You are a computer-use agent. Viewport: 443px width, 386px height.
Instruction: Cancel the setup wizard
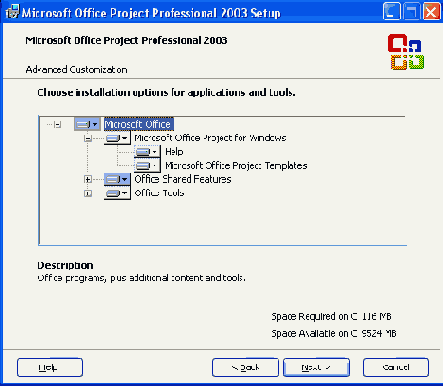[396, 367]
